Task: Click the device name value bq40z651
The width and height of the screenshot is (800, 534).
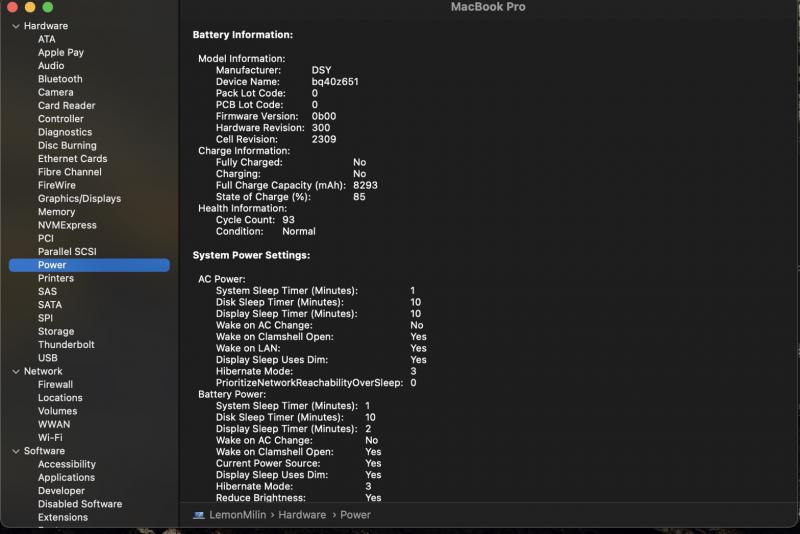Action: (x=335, y=82)
